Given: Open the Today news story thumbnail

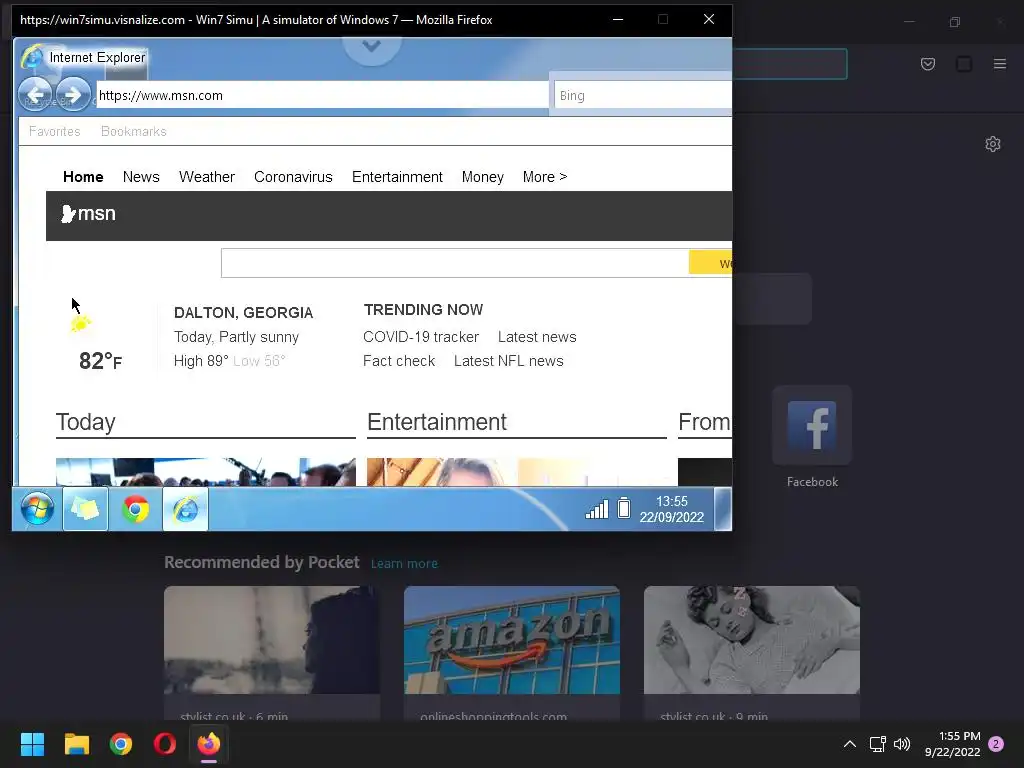Looking at the screenshot, I should pyautogui.click(x=206, y=472).
